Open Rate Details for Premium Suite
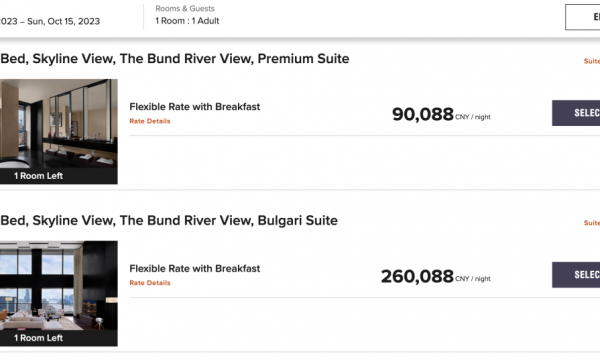This screenshot has width=600, height=360. click(150, 121)
